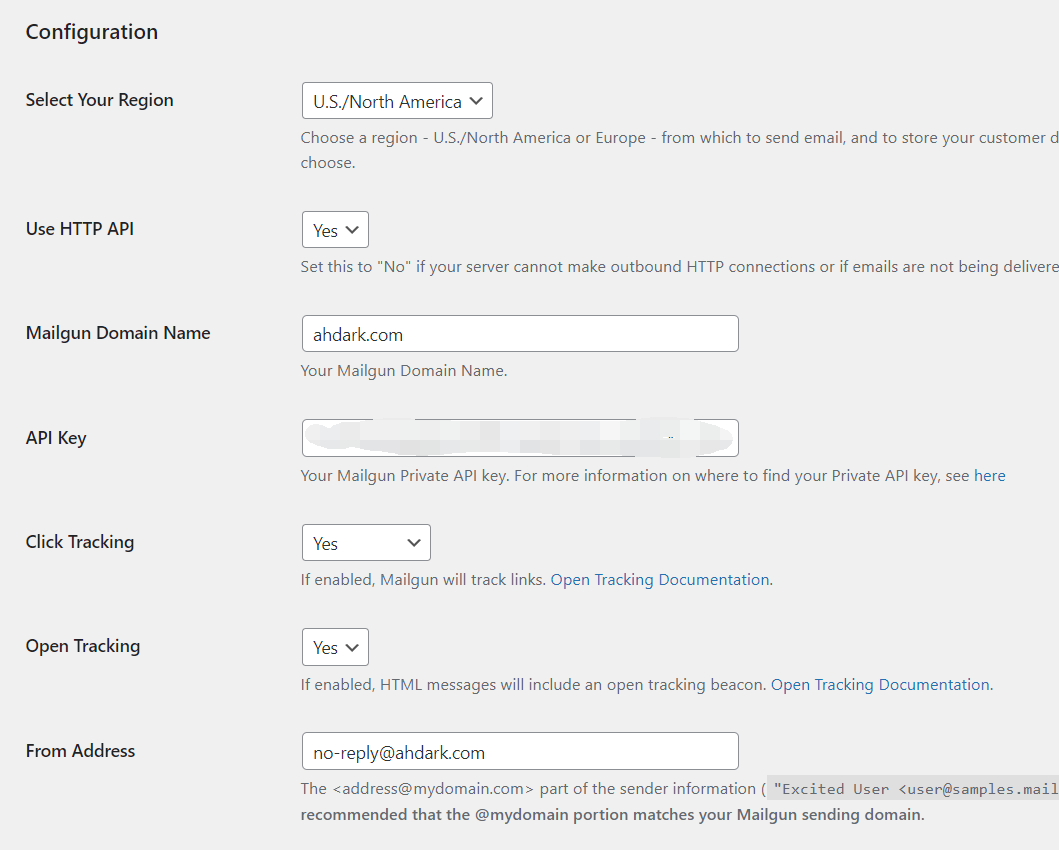Focus the From Address input field

pos(519,751)
